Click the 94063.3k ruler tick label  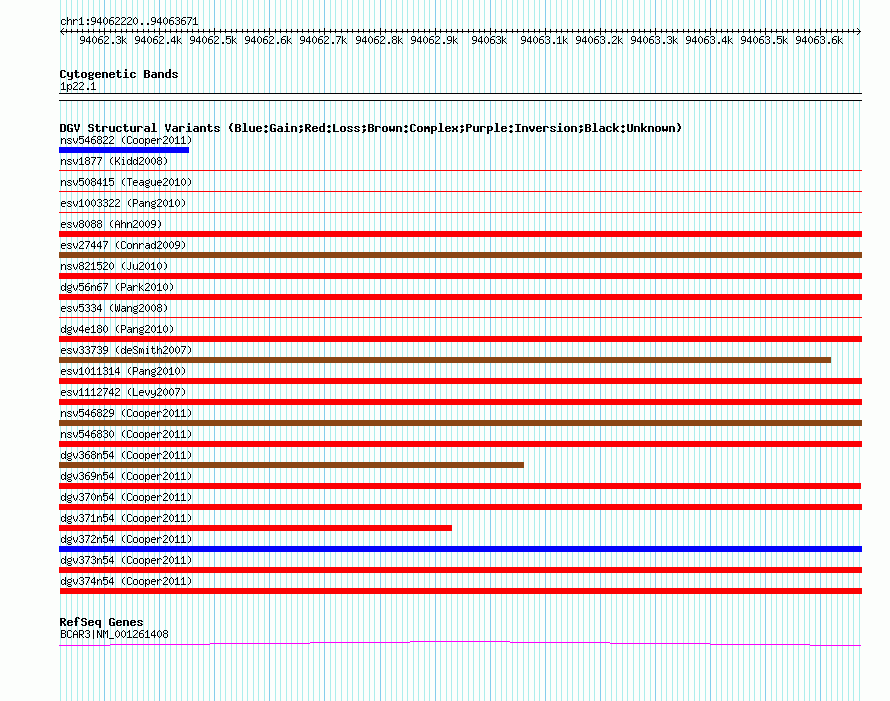click(654, 40)
